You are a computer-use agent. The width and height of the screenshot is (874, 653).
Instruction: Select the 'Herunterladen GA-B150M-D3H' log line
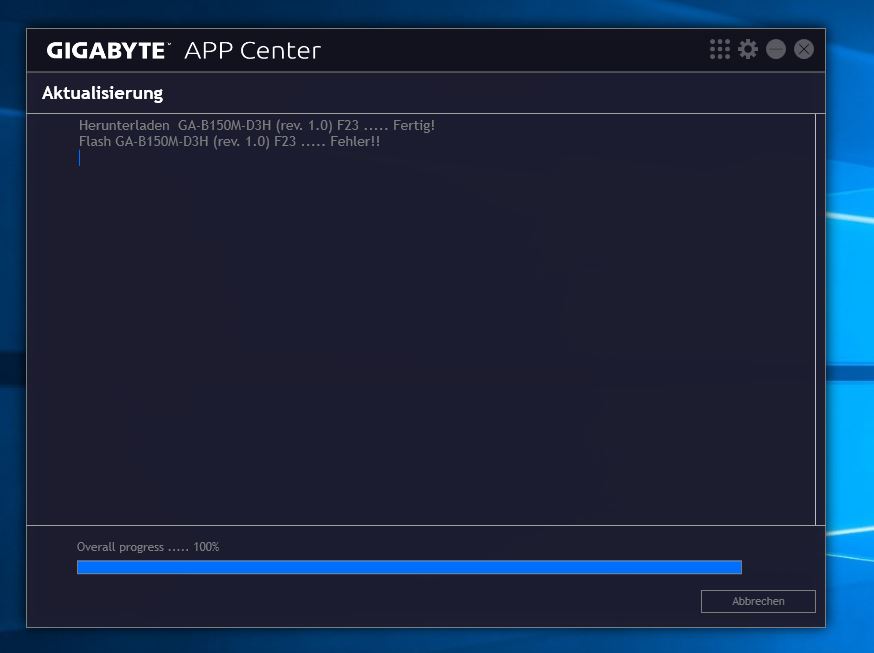[256, 125]
